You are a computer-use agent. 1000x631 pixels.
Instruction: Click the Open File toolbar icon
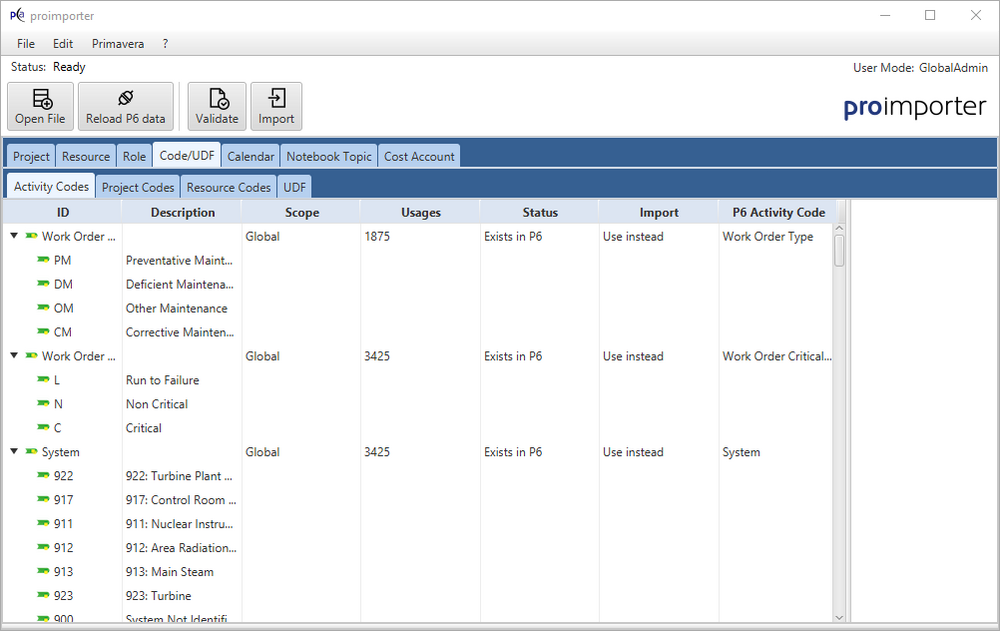[x=40, y=99]
